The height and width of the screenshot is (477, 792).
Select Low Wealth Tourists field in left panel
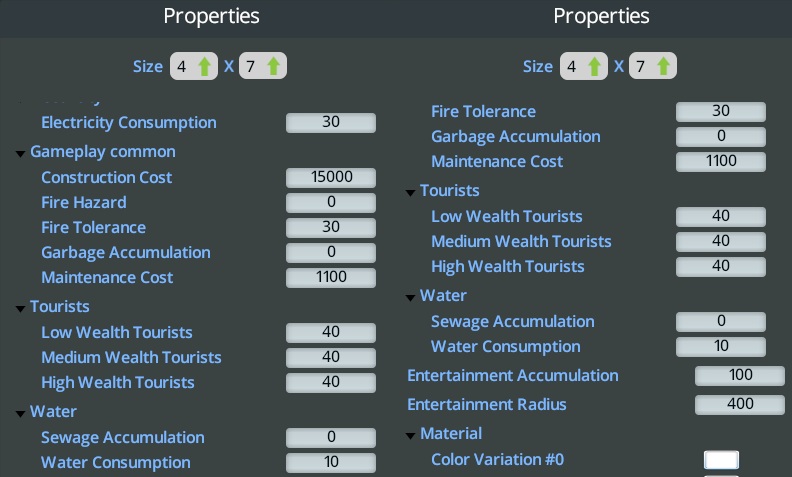331,333
